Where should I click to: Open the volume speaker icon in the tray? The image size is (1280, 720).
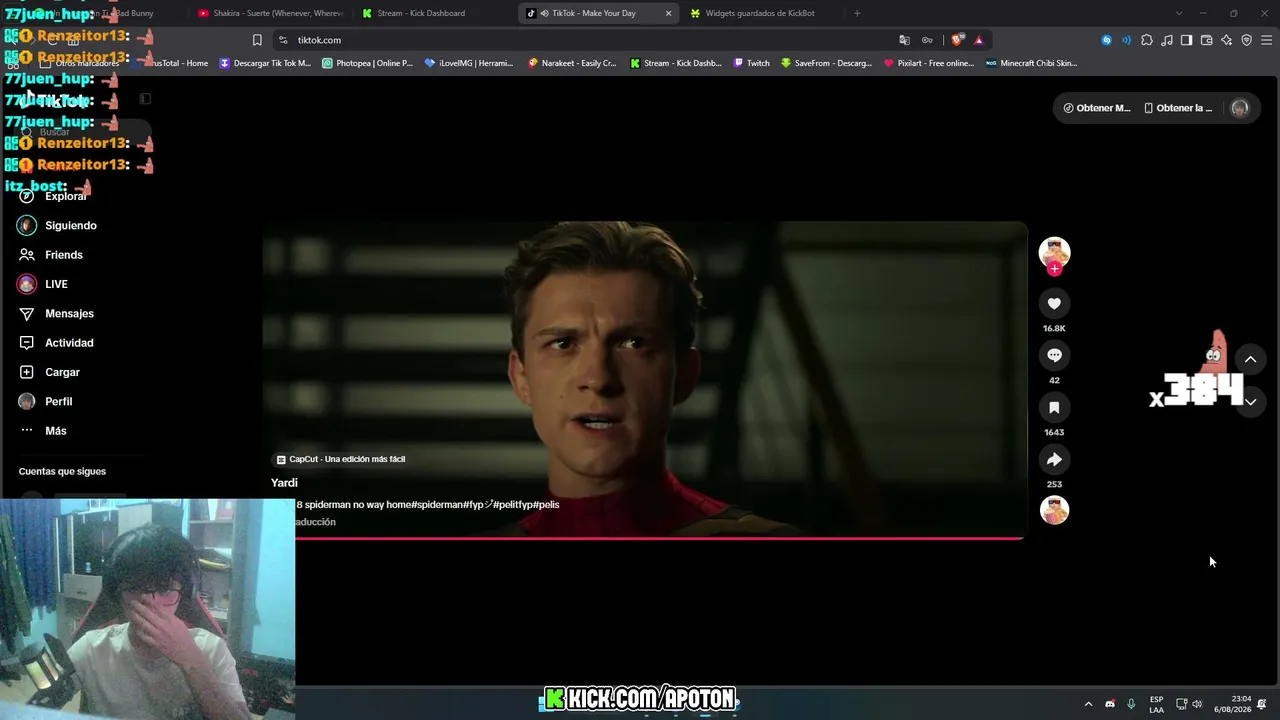(x=1197, y=704)
